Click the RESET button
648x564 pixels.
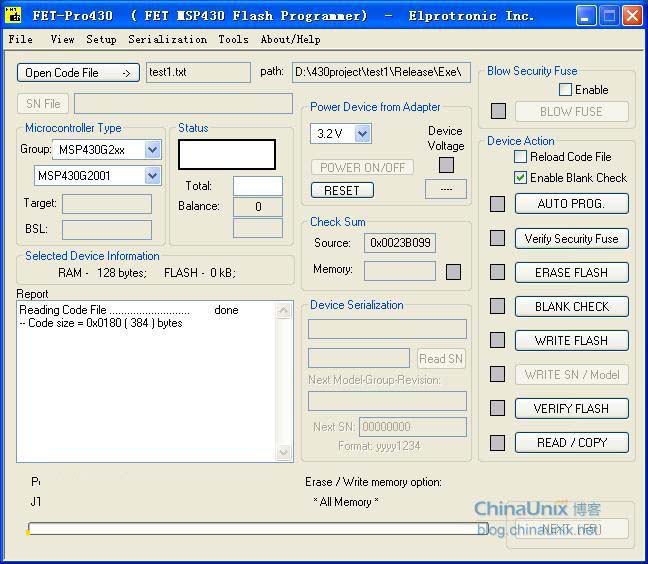tap(342, 190)
